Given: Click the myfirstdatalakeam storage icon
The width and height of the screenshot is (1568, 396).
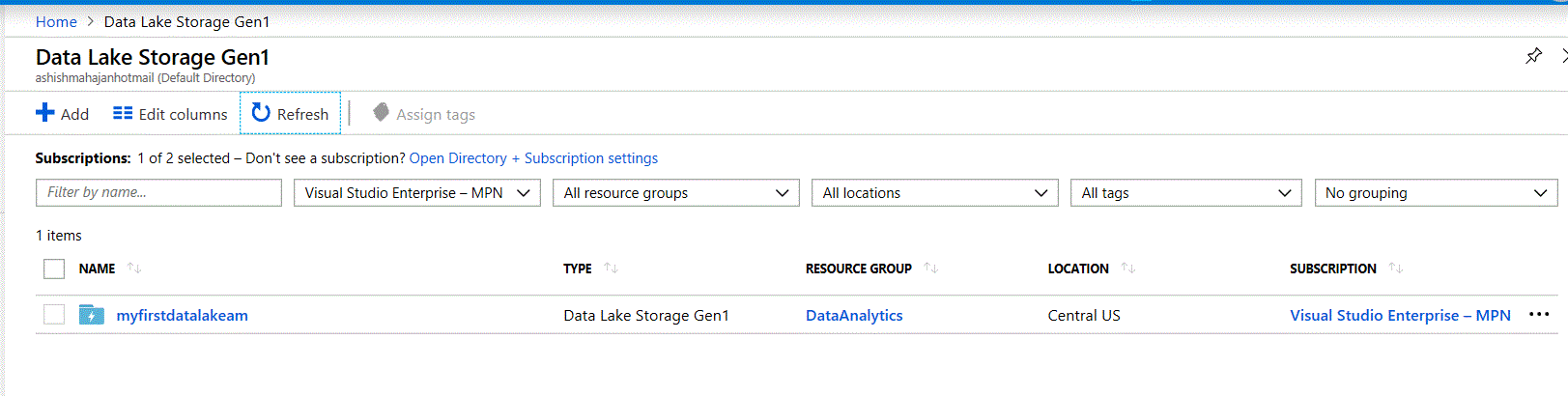Looking at the screenshot, I should [x=92, y=315].
